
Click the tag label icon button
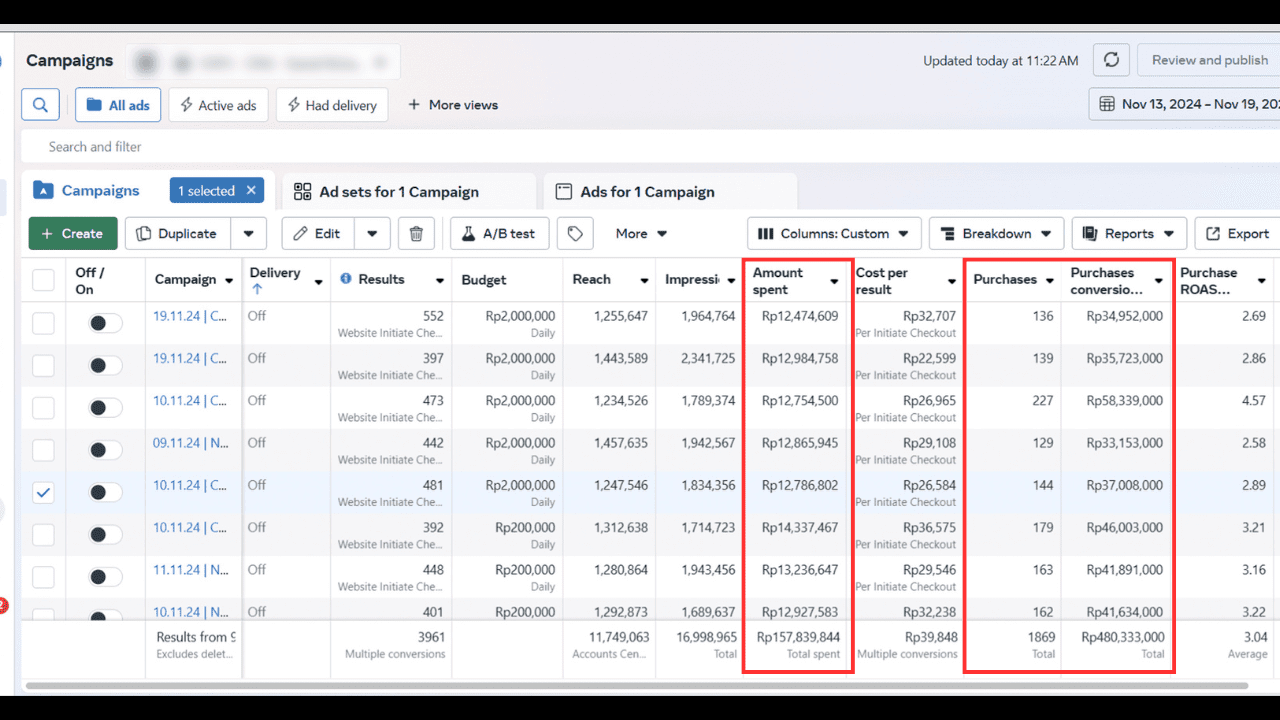[x=575, y=234]
